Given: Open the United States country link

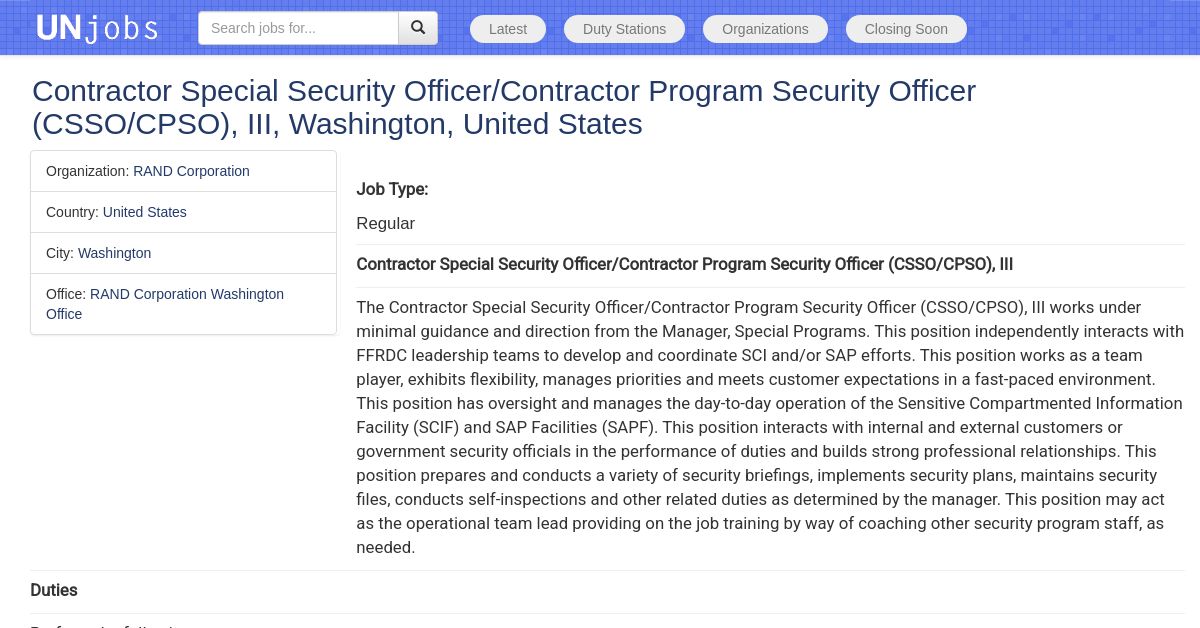Looking at the screenshot, I should (144, 212).
